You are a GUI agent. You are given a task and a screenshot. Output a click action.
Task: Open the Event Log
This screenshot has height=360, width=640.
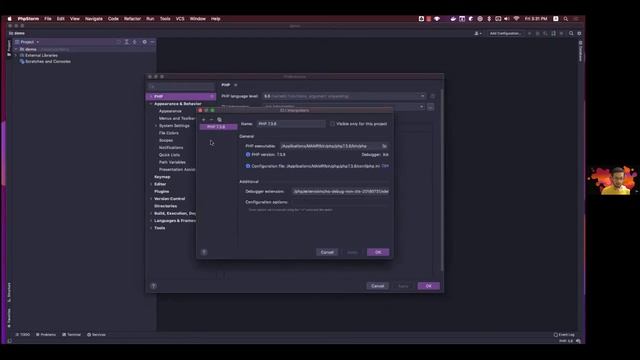click(564, 335)
